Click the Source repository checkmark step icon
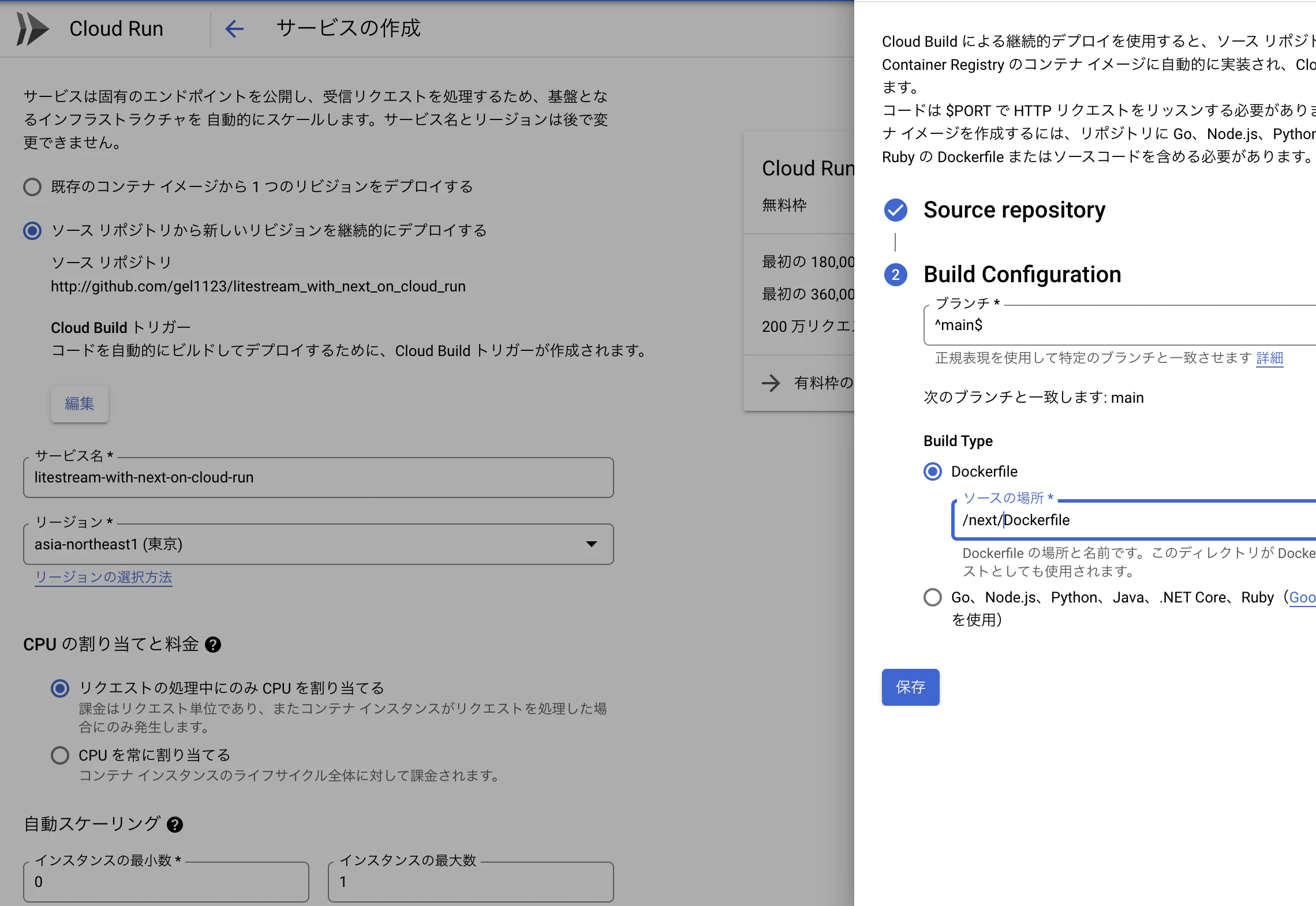The height and width of the screenshot is (906, 1316). [895, 210]
